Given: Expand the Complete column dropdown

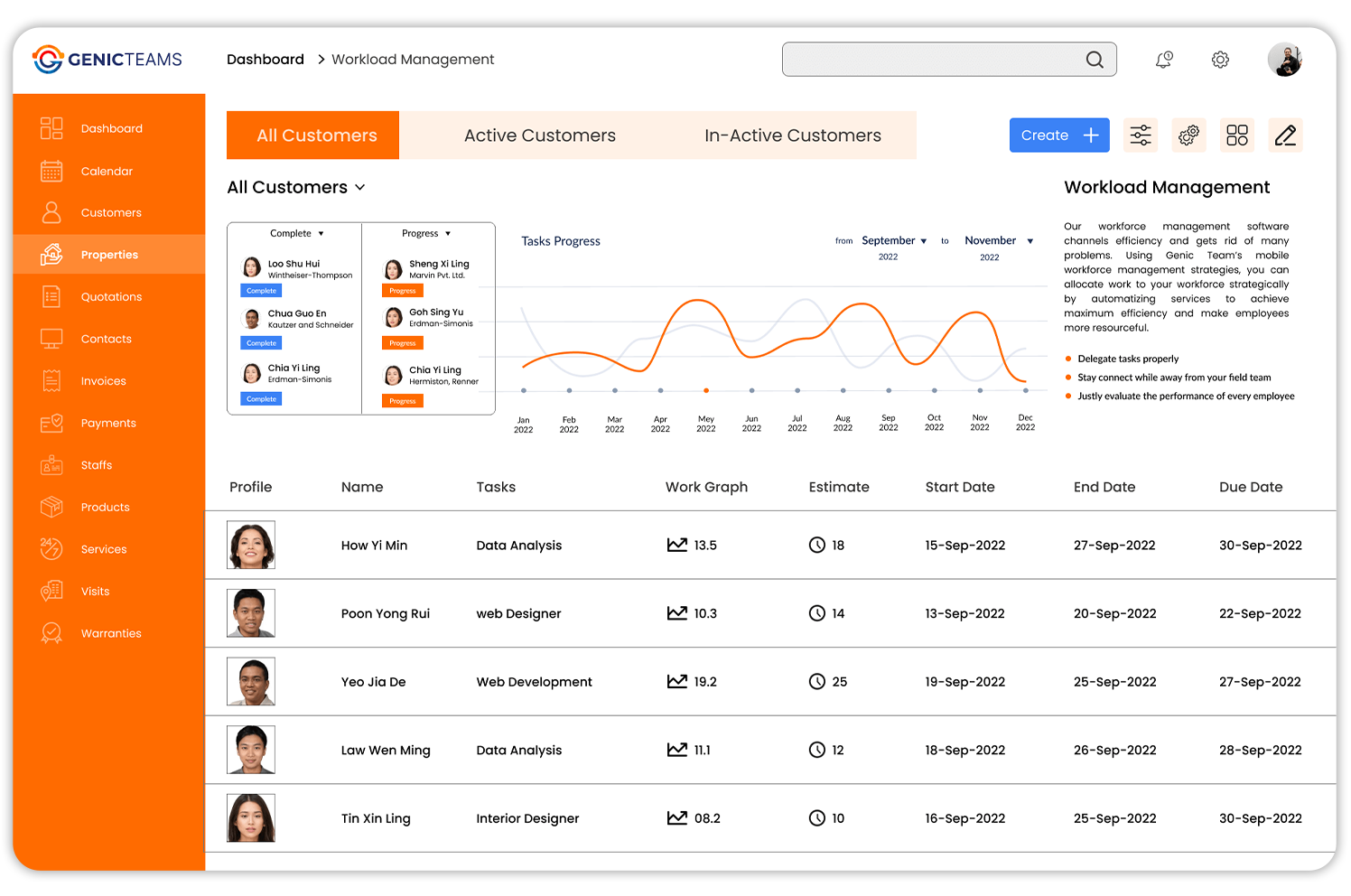Looking at the screenshot, I should 297,233.
